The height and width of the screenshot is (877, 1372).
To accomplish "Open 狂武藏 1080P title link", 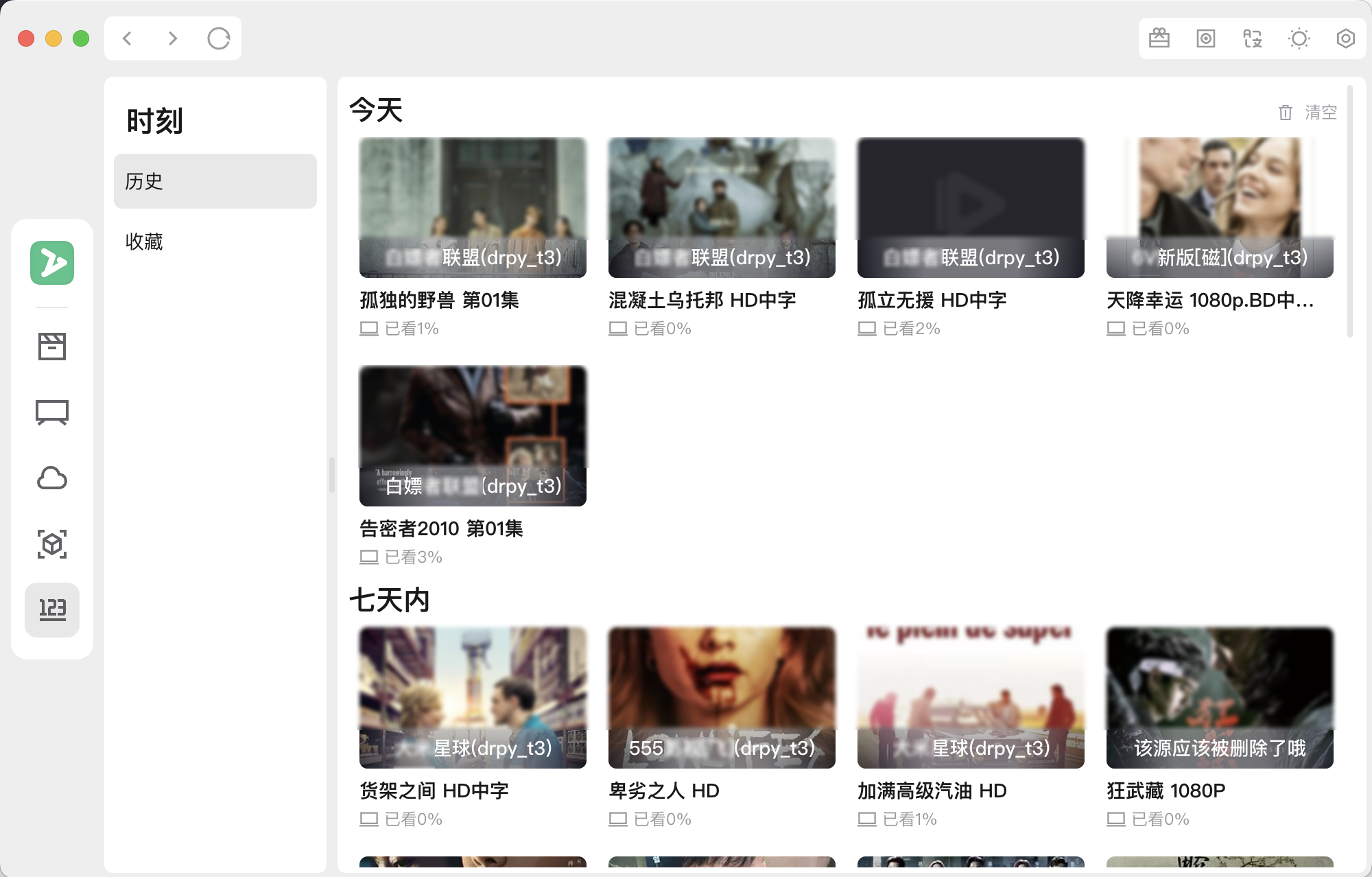I will point(1166,791).
